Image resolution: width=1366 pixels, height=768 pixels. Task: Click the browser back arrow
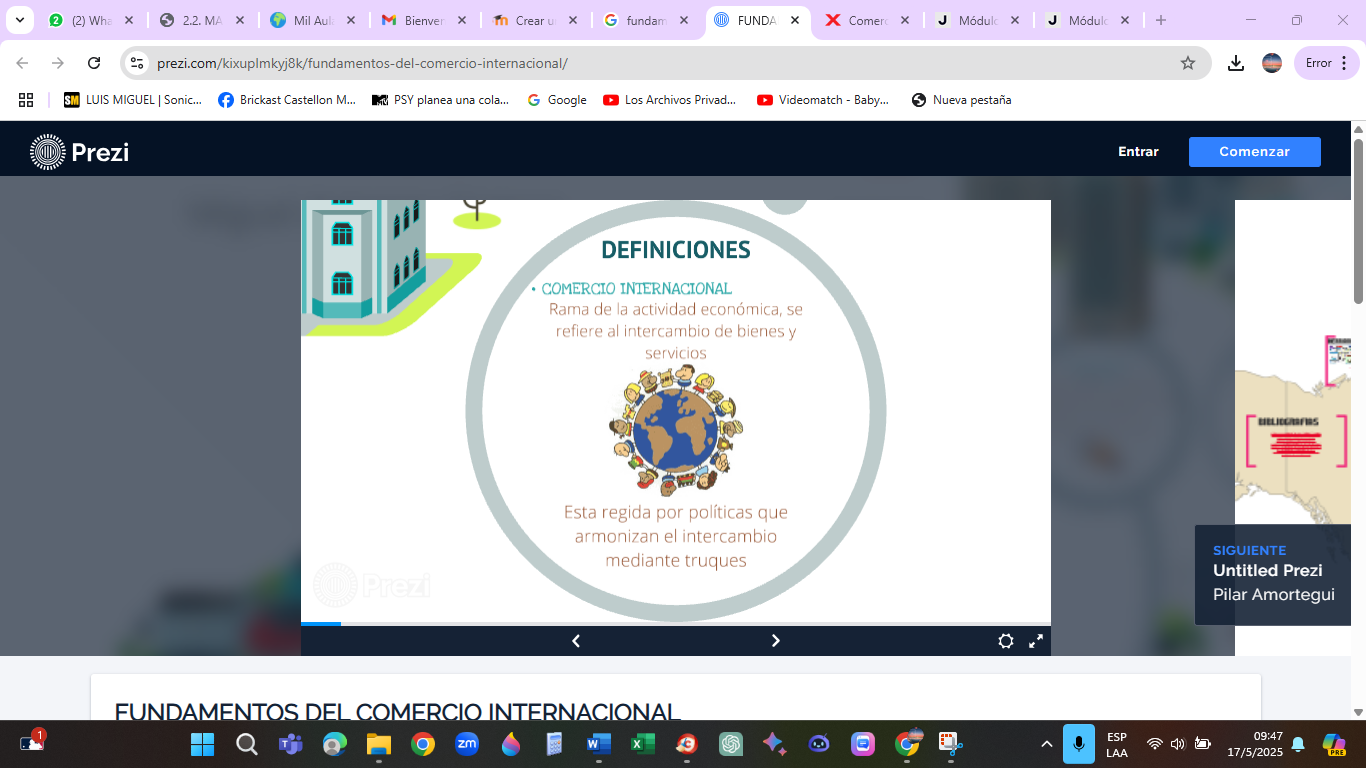point(22,63)
